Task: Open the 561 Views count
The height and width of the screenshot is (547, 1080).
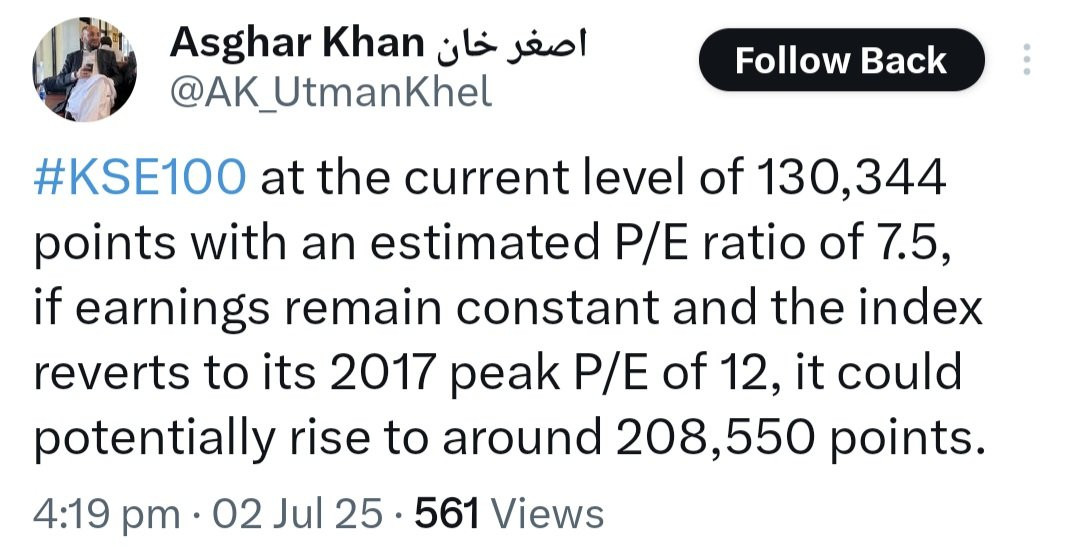Action: pyautogui.click(x=509, y=514)
